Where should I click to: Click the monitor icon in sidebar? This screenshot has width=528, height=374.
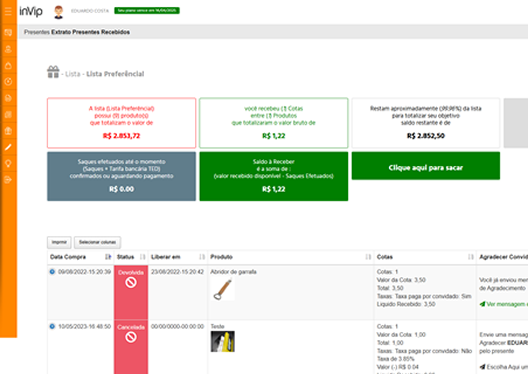click(8, 32)
